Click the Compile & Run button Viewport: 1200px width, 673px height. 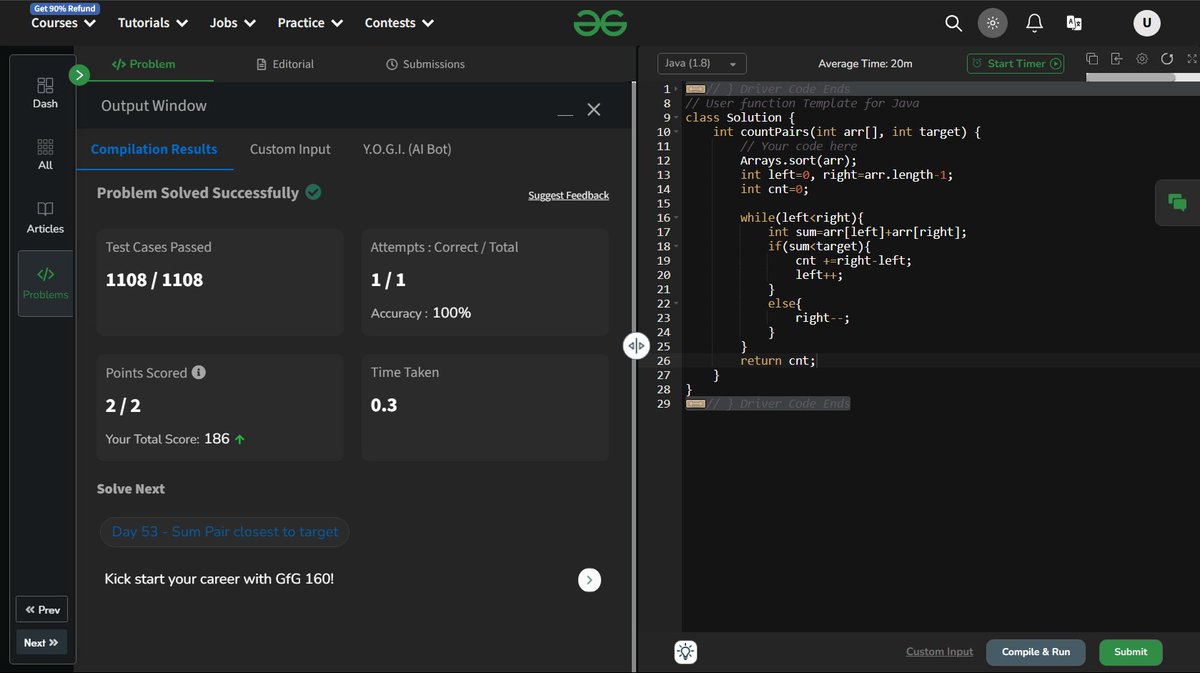(x=1036, y=652)
